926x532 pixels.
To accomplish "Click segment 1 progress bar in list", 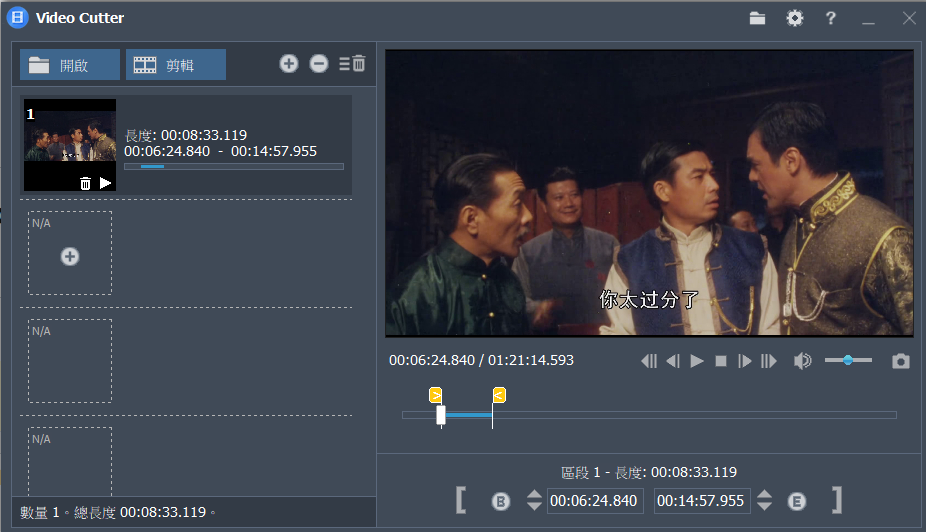I will point(234,167).
